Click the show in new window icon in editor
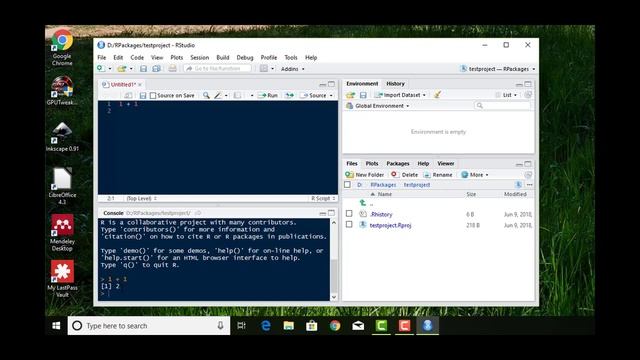The image size is (640, 360). tap(128, 96)
